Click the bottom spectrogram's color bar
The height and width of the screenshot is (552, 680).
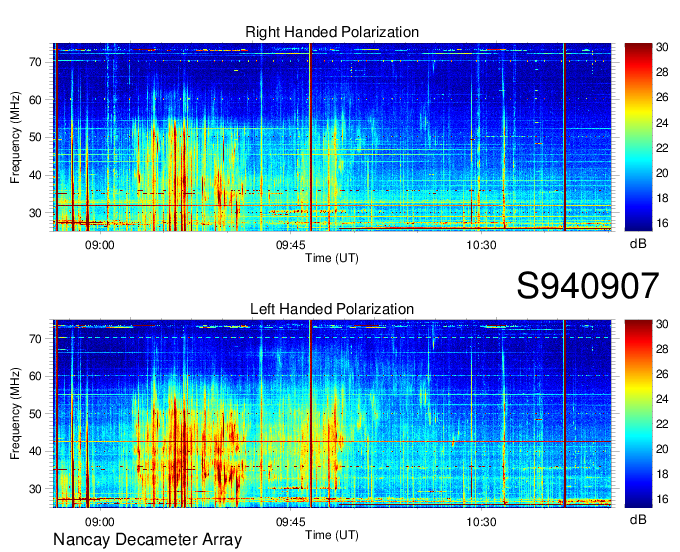[x=638, y=414]
